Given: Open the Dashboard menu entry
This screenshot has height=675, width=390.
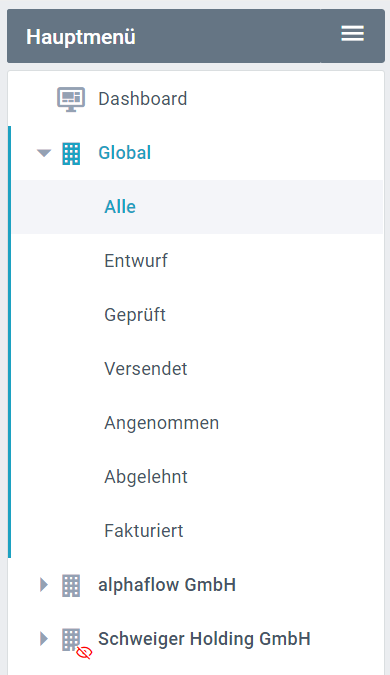Looking at the screenshot, I should pyautogui.click(x=142, y=99).
